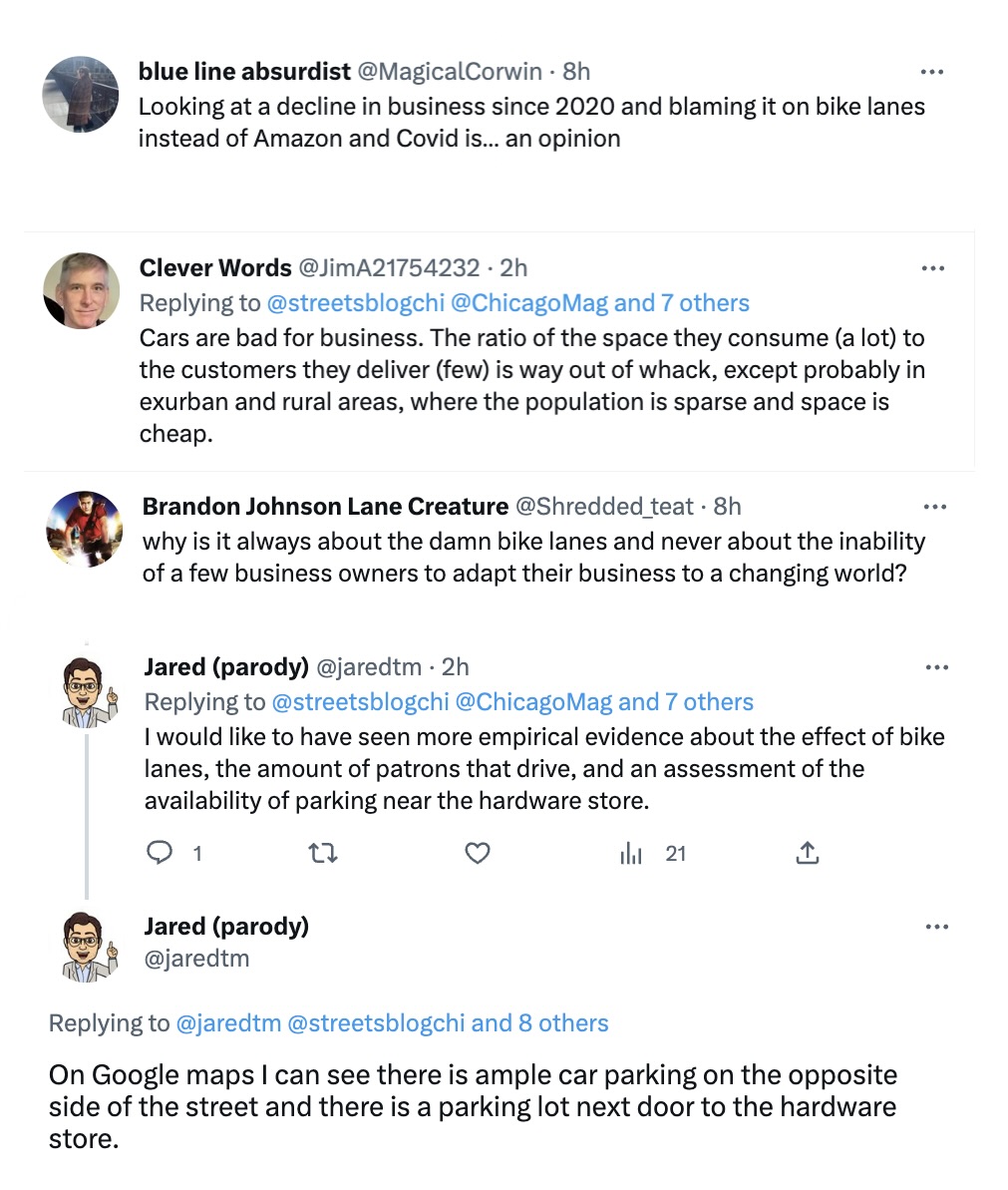Click Jared (parody) avatar on bottom tweet

(87, 946)
